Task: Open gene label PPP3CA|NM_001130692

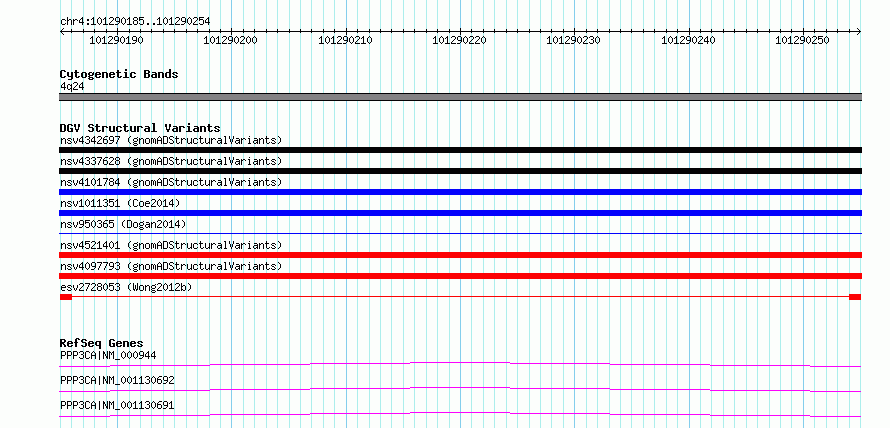Action: [117, 380]
